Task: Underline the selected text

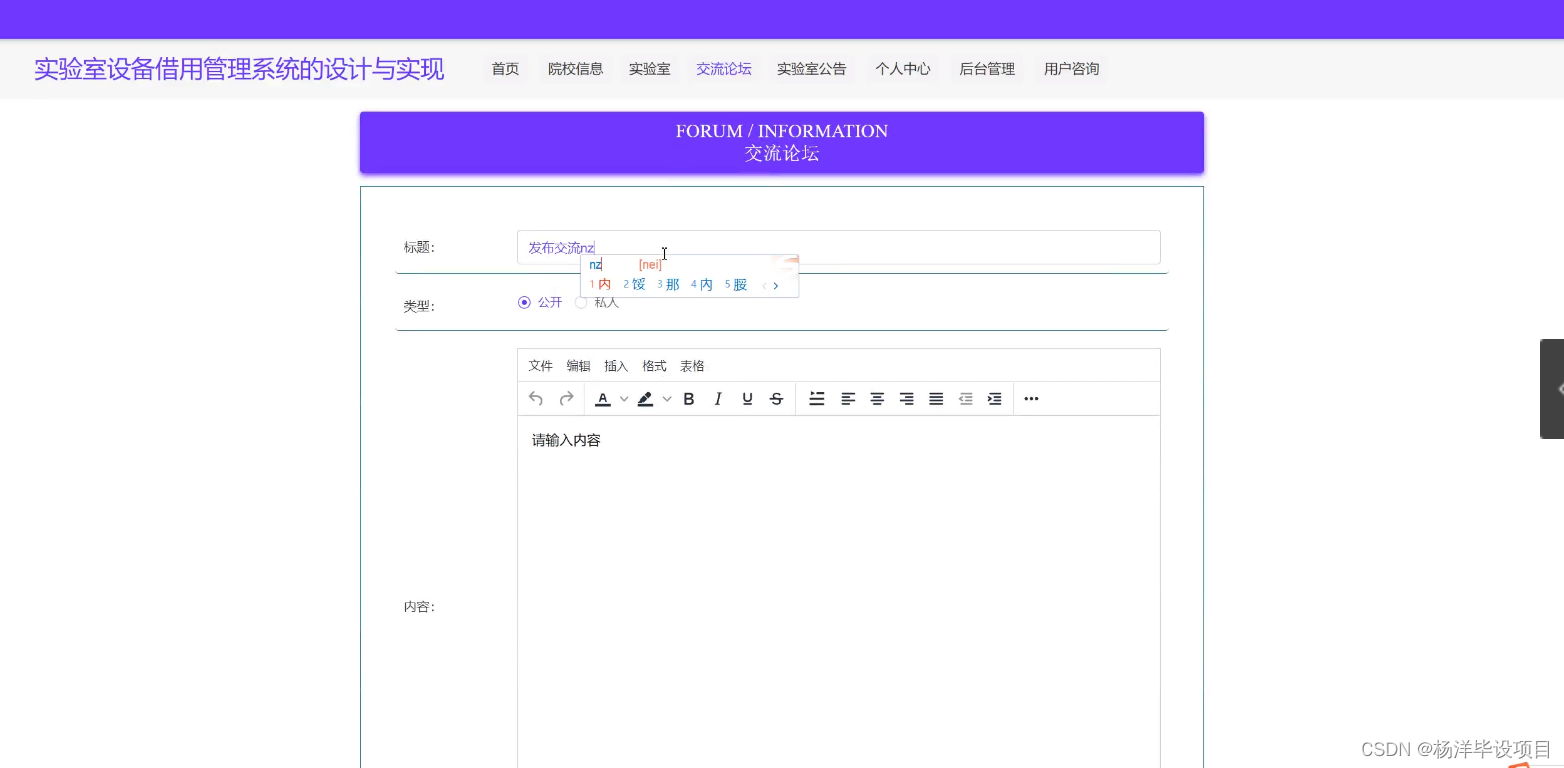Action: click(x=747, y=398)
